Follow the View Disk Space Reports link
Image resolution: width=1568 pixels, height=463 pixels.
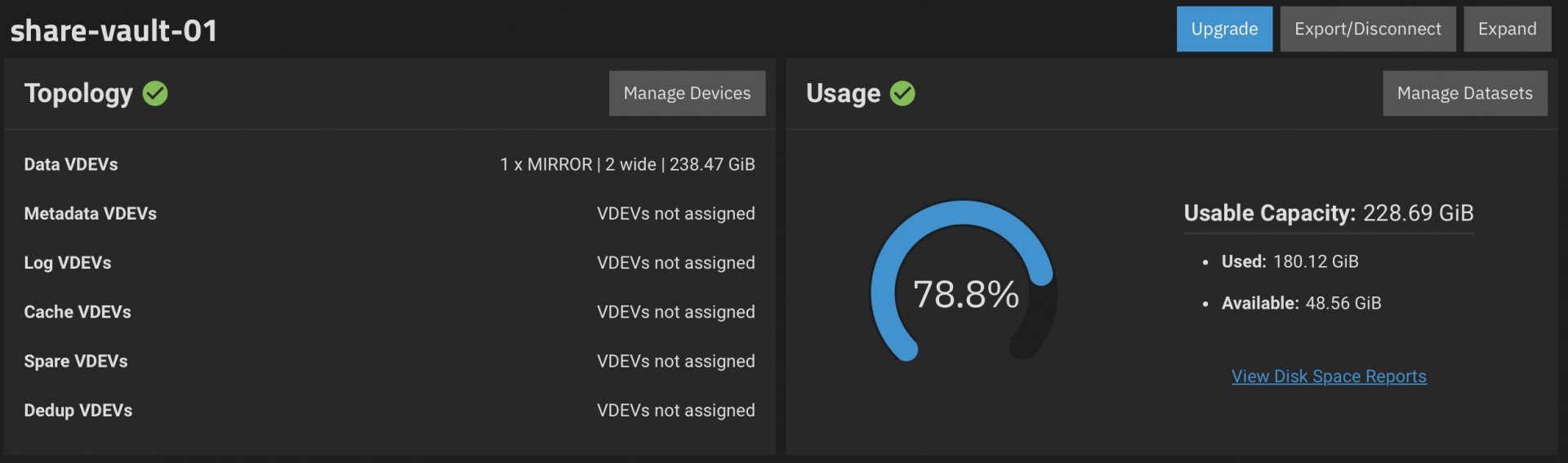point(1329,376)
